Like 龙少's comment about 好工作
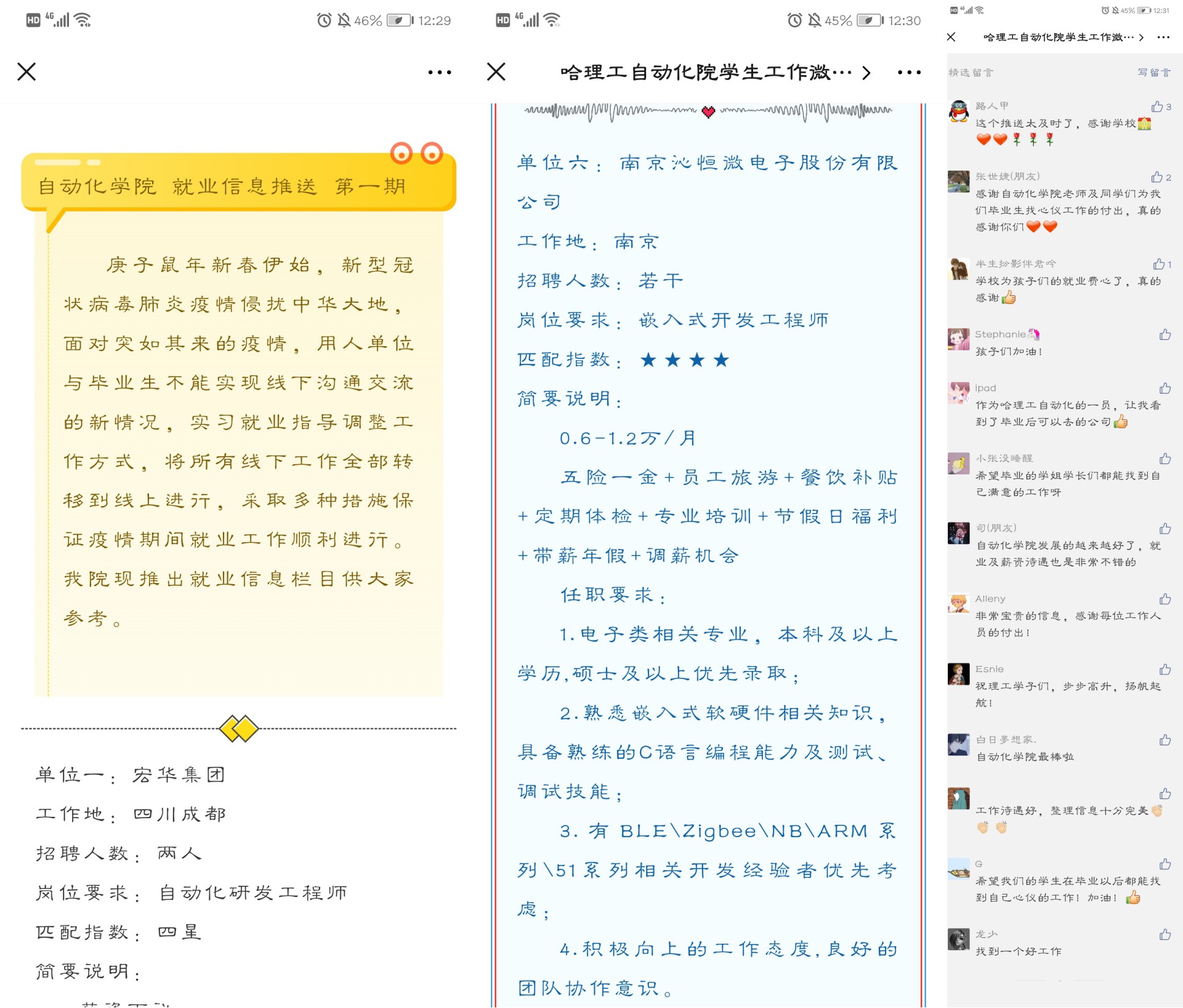The image size is (1183, 1008). 1165,935
